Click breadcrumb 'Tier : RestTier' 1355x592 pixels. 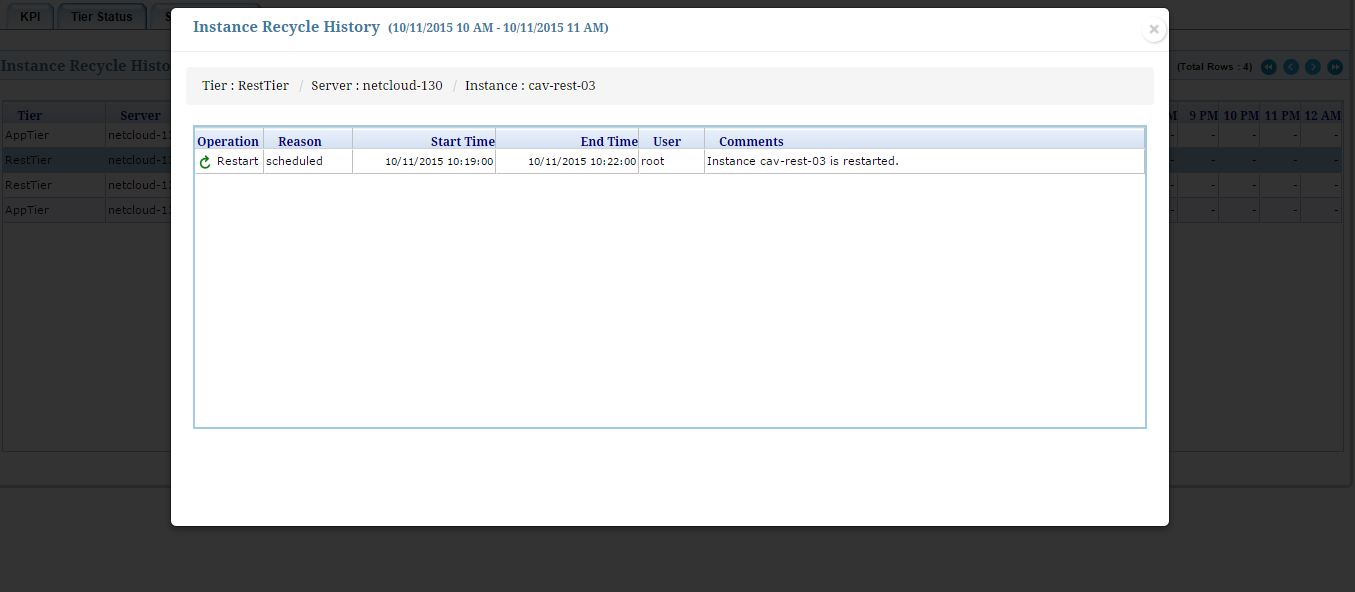245,86
